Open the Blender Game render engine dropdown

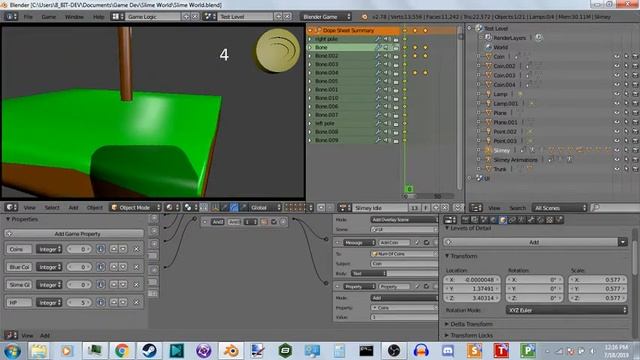(x=326, y=17)
